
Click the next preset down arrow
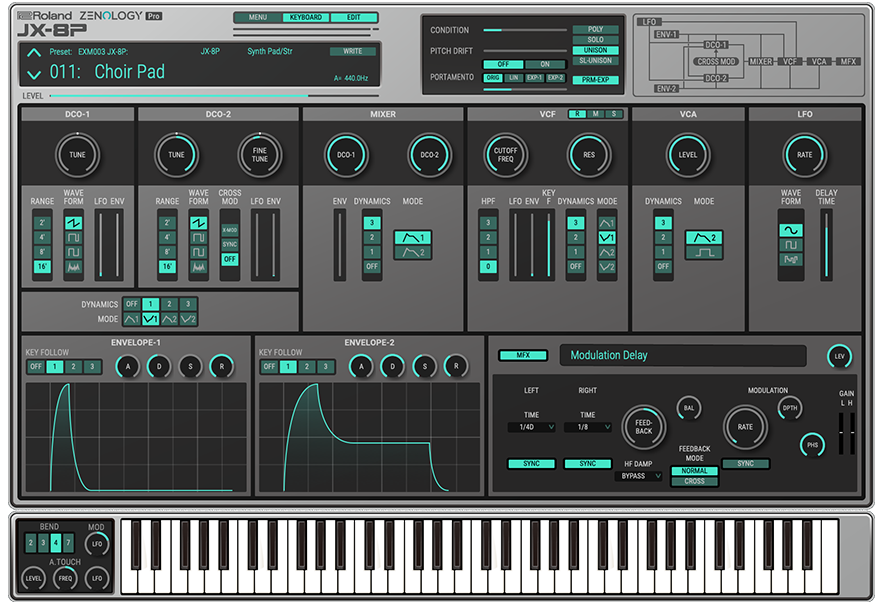click(x=34, y=75)
